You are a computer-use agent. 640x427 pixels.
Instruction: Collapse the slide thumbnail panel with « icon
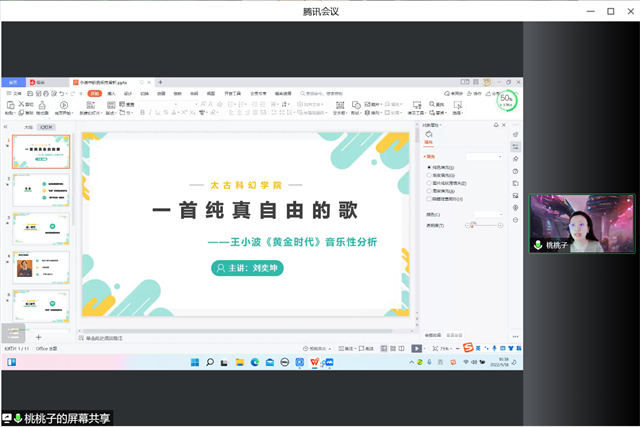coord(6,127)
